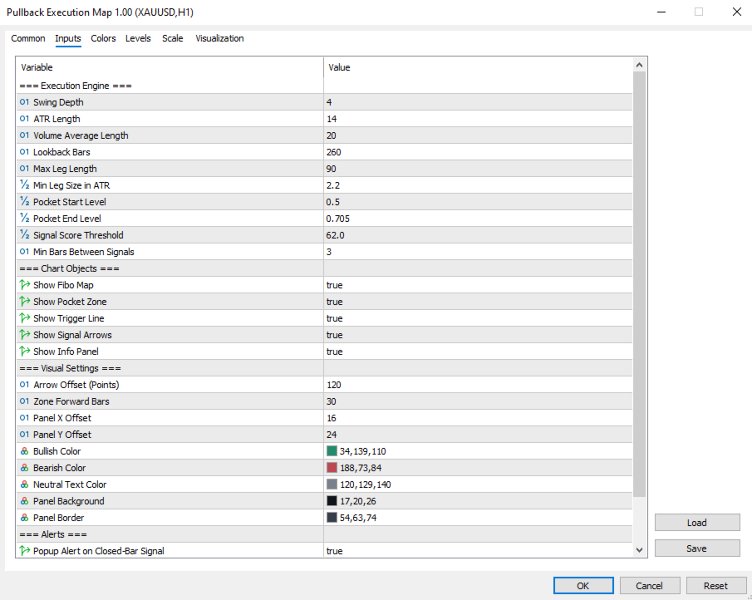This screenshot has width=752, height=600.
Task: Switch to the Colors tab
Action: click(103, 39)
